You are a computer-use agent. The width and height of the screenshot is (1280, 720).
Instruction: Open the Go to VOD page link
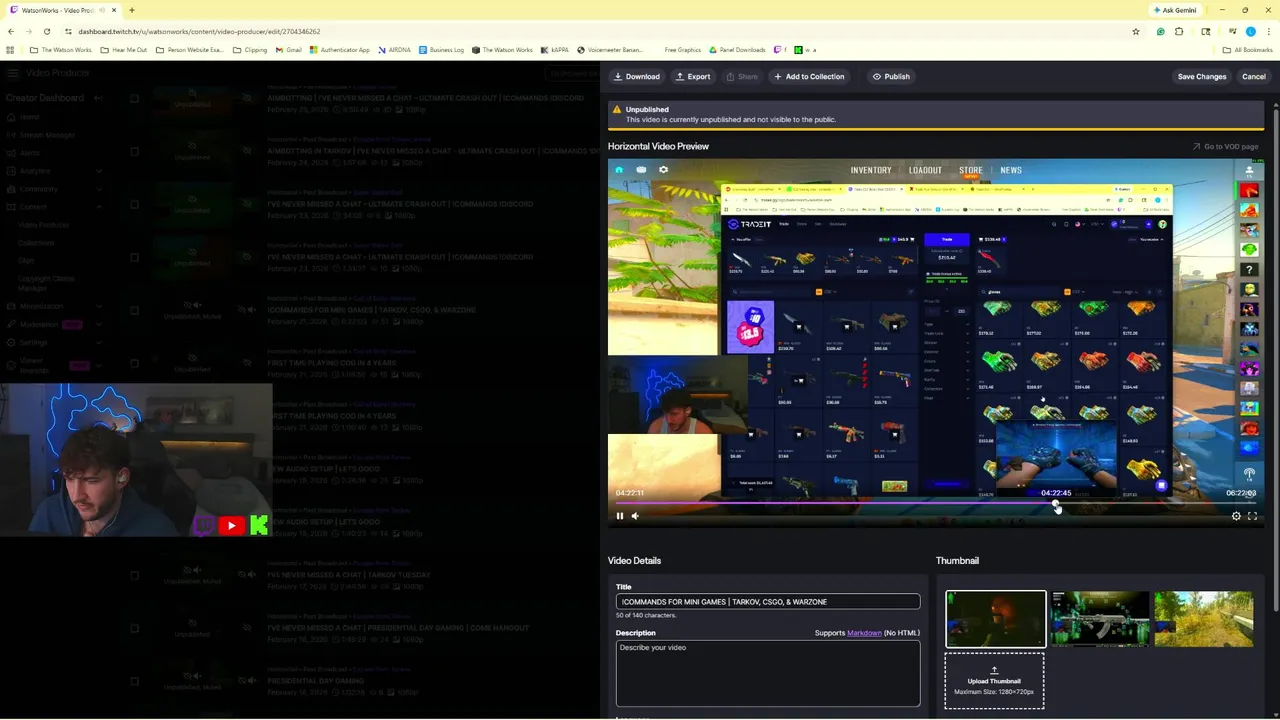pyautogui.click(x=1225, y=146)
